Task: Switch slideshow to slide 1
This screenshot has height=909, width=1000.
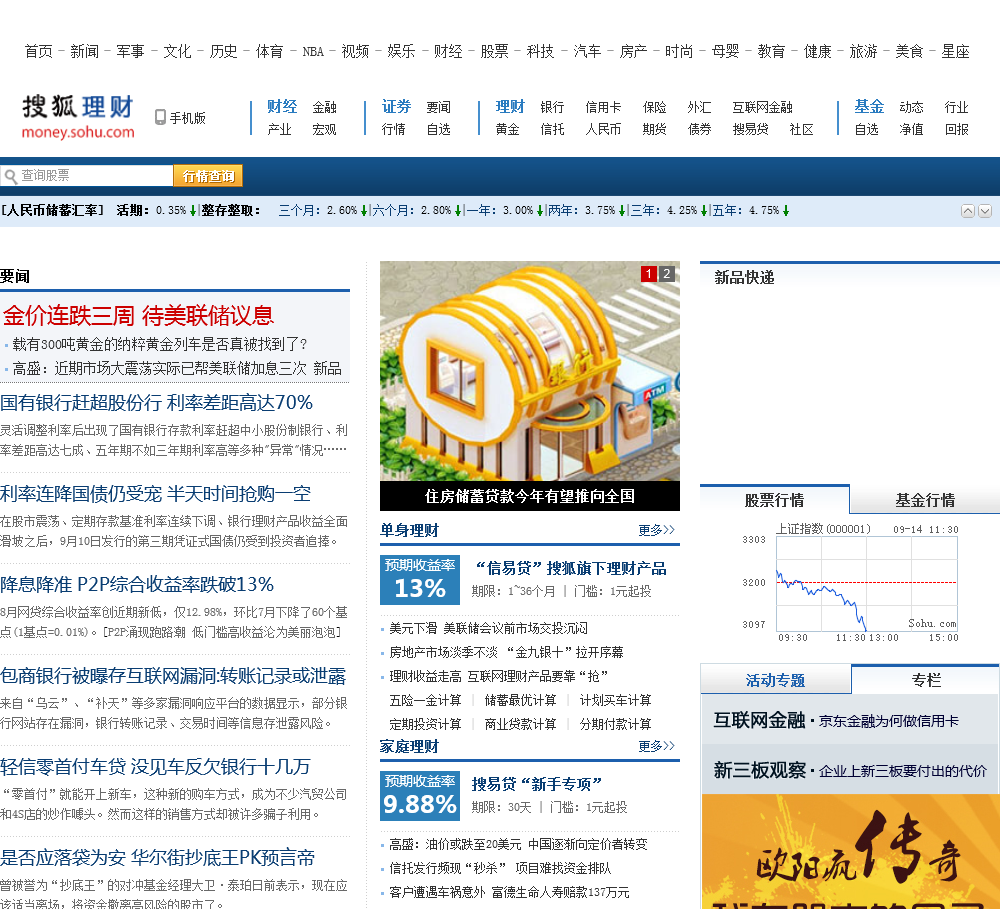Action: 649,274
